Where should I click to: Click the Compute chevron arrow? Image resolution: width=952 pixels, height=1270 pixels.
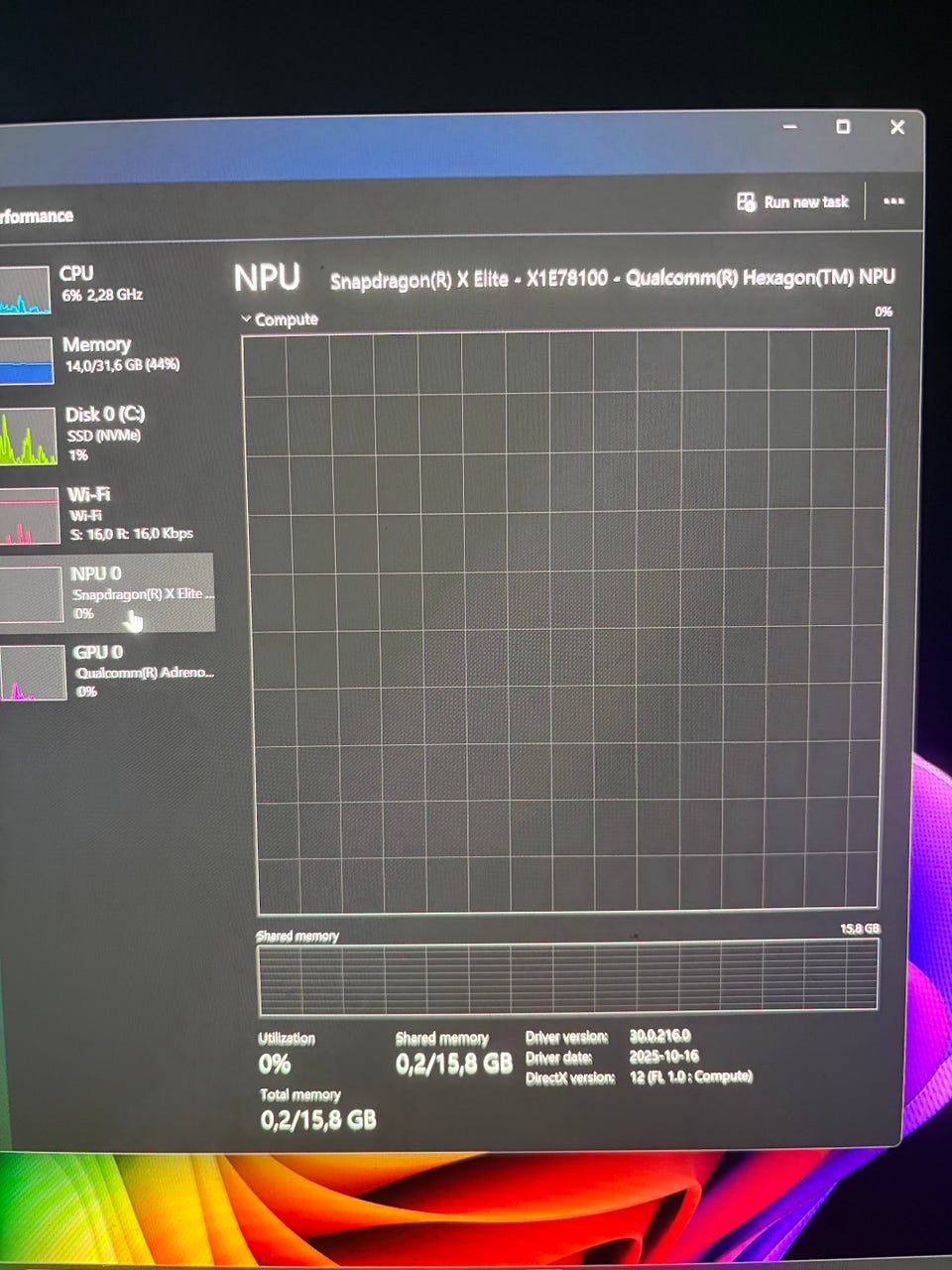coord(246,319)
